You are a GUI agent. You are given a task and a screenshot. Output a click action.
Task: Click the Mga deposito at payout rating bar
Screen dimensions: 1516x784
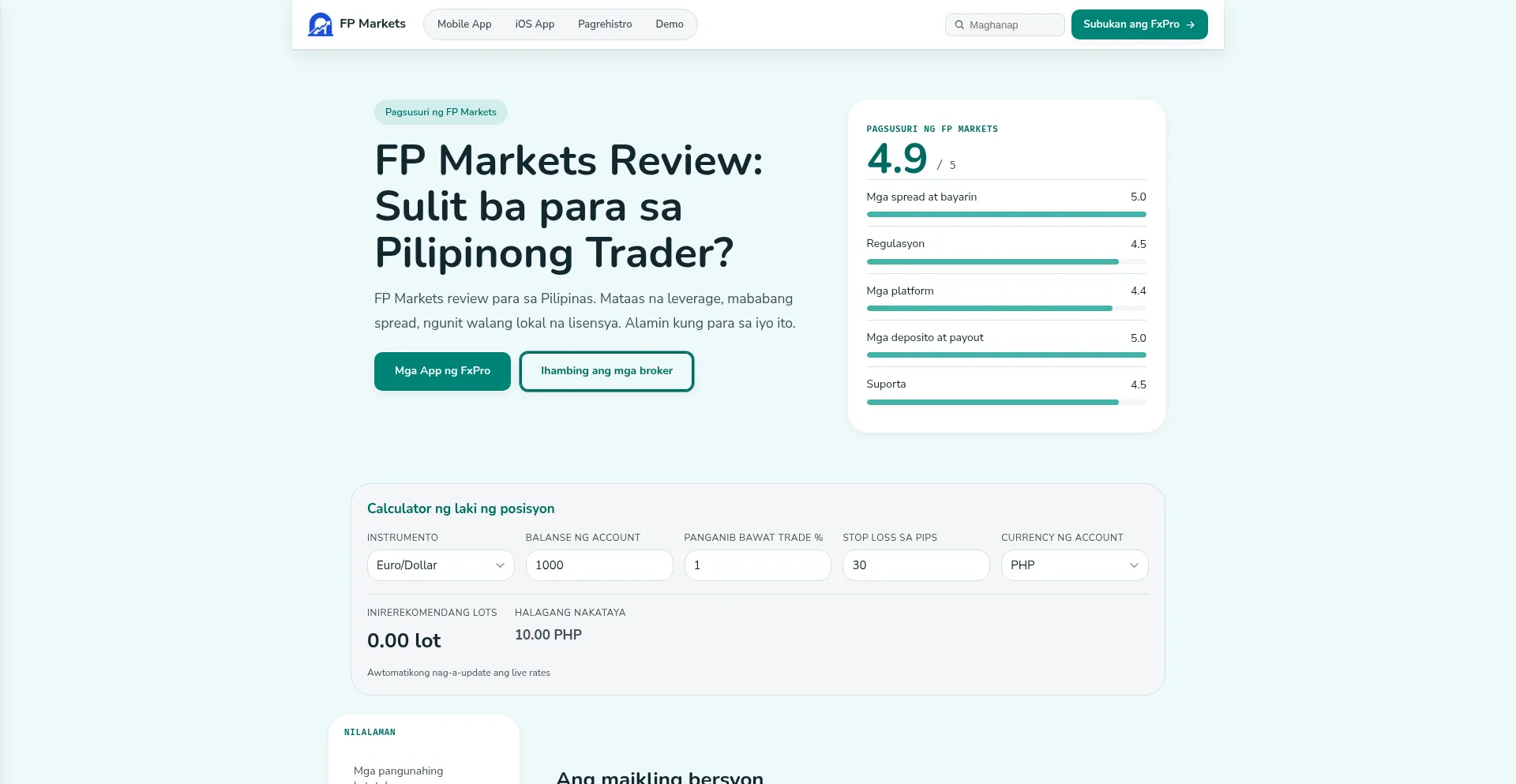click(x=1006, y=355)
